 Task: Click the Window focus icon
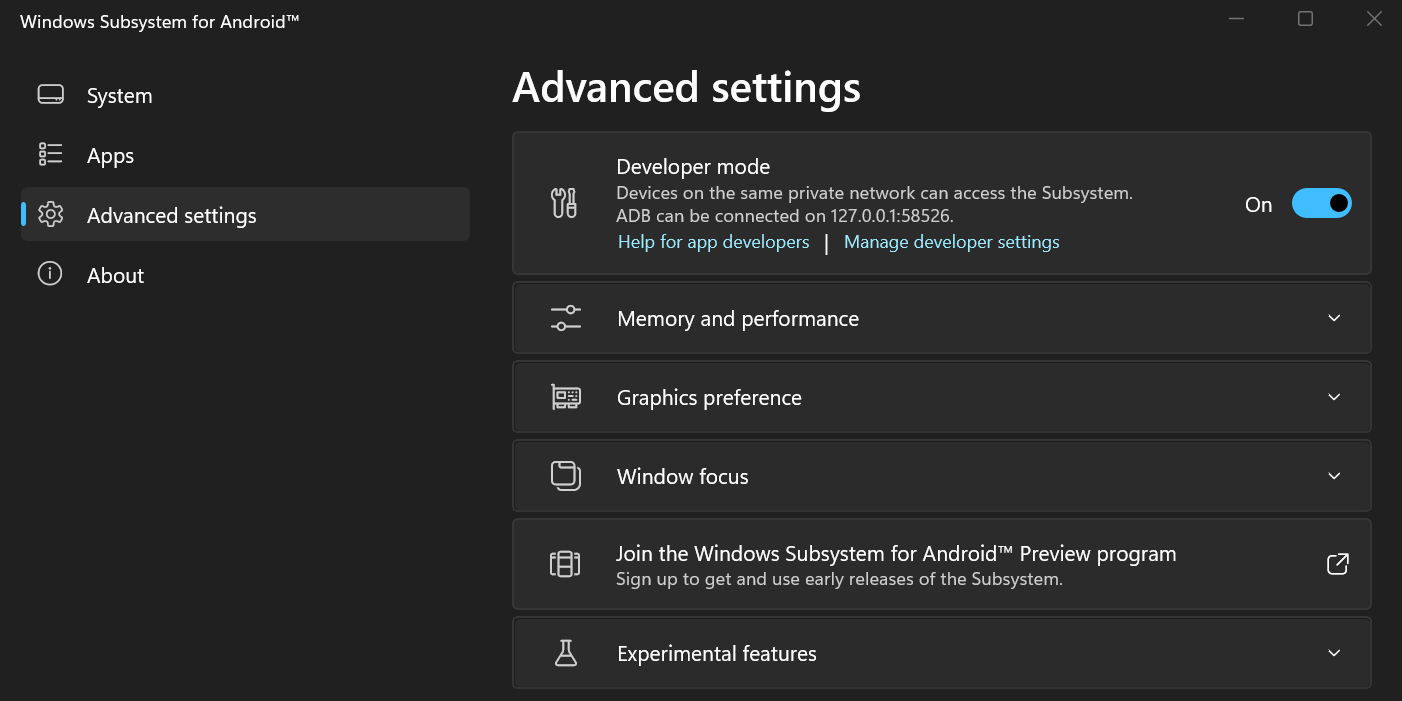pos(565,475)
